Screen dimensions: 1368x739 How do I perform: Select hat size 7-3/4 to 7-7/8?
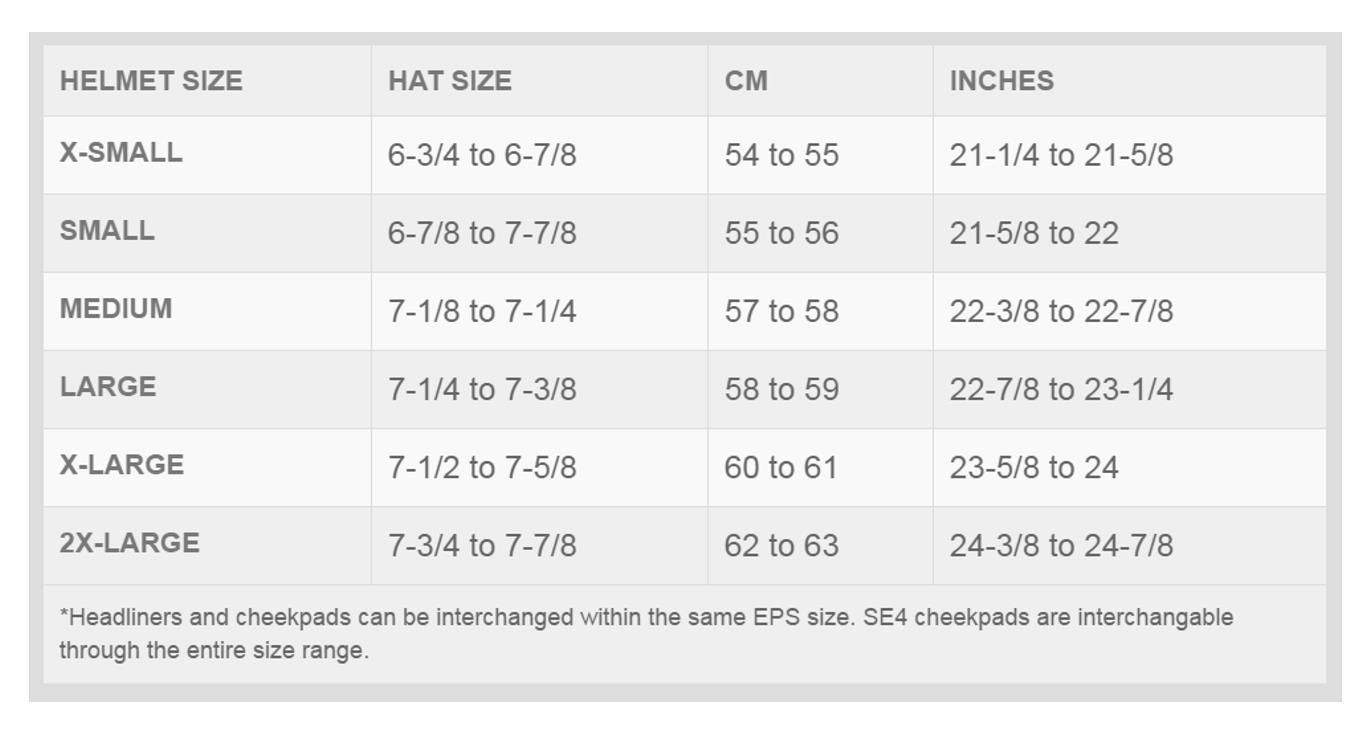pyautogui.click(x=482, y=545)
